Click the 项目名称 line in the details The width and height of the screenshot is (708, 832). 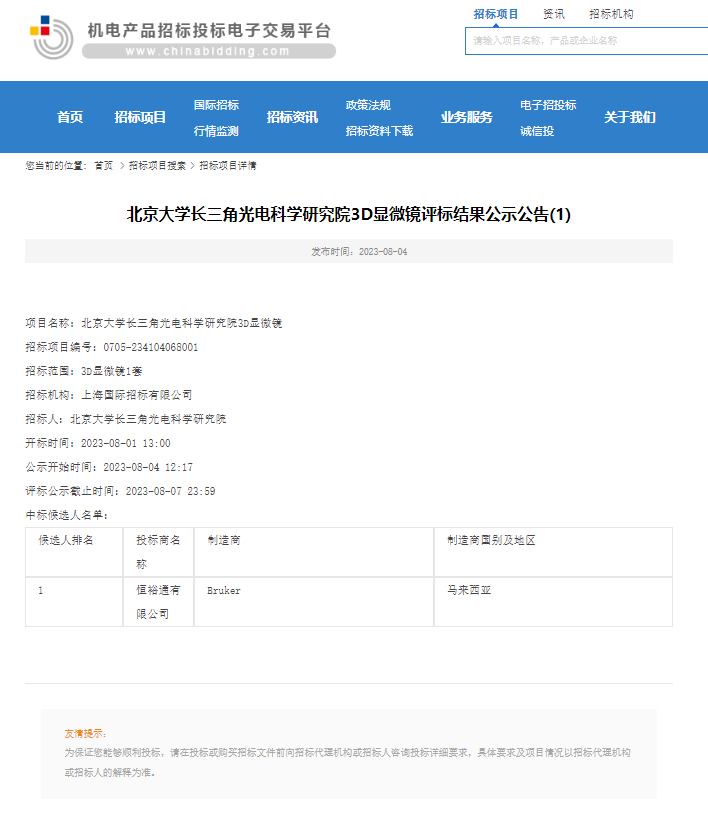[154, 323]
